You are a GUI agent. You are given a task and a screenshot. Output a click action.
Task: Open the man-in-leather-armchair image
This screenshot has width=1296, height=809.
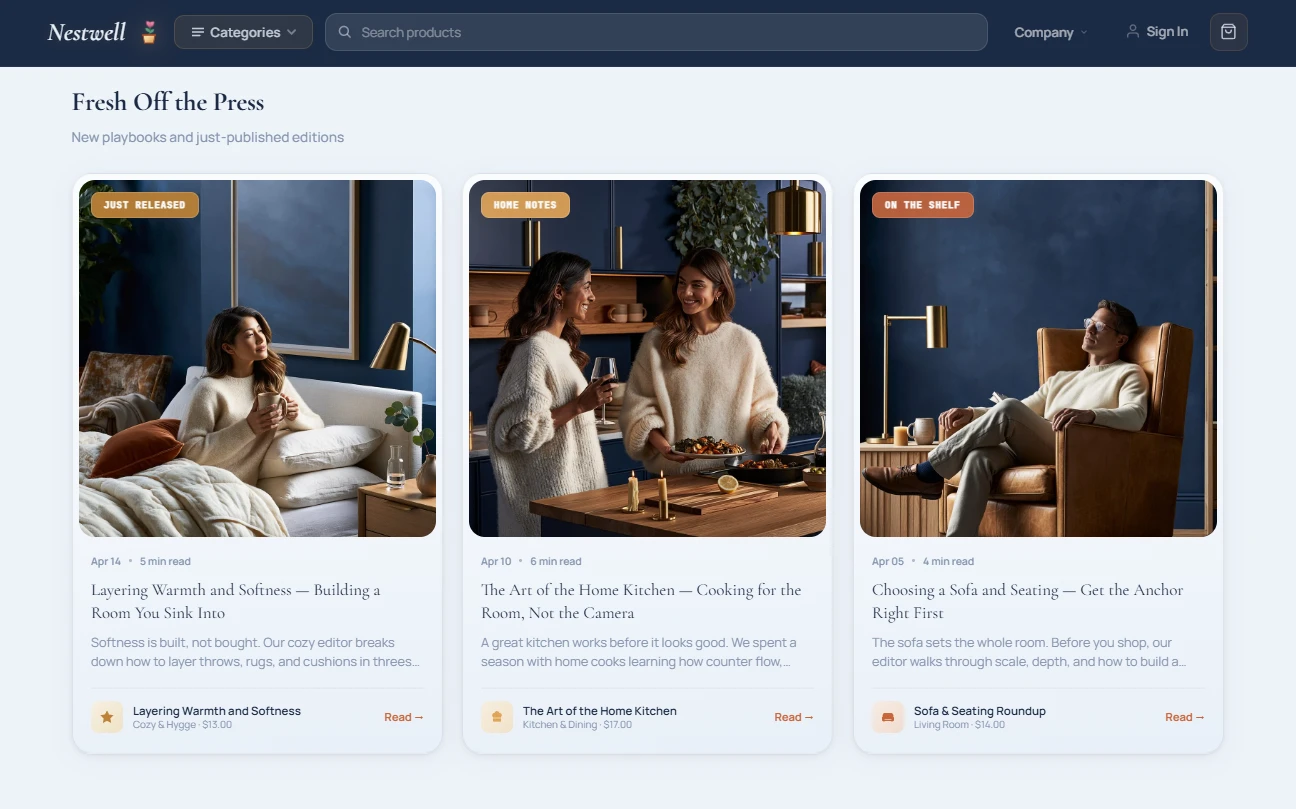pos(1038,358)
